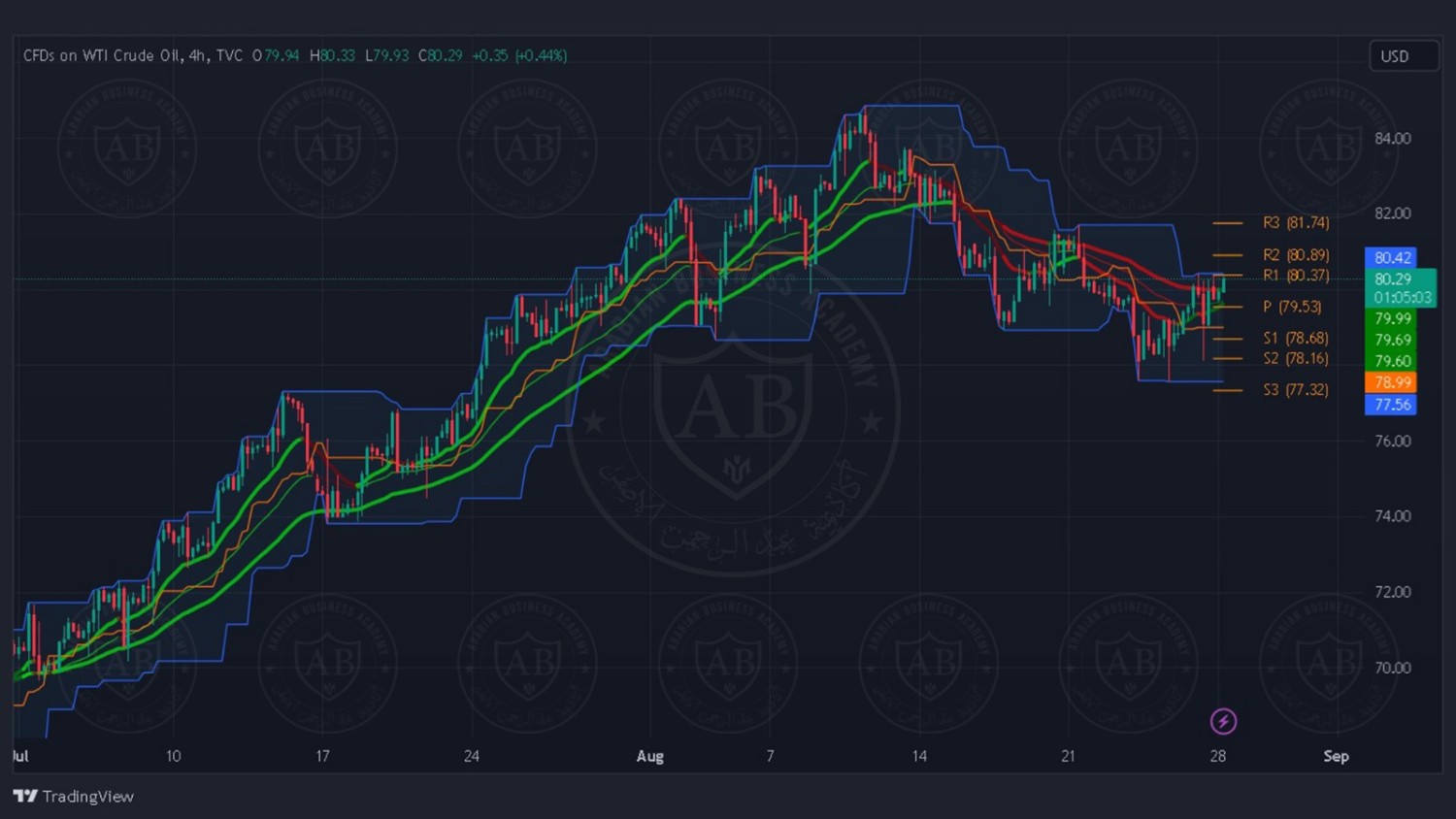This screenshot has height=819, width=1456.
Task: Click the R1 (80.37) resistance label
Action: [1296, 276]
